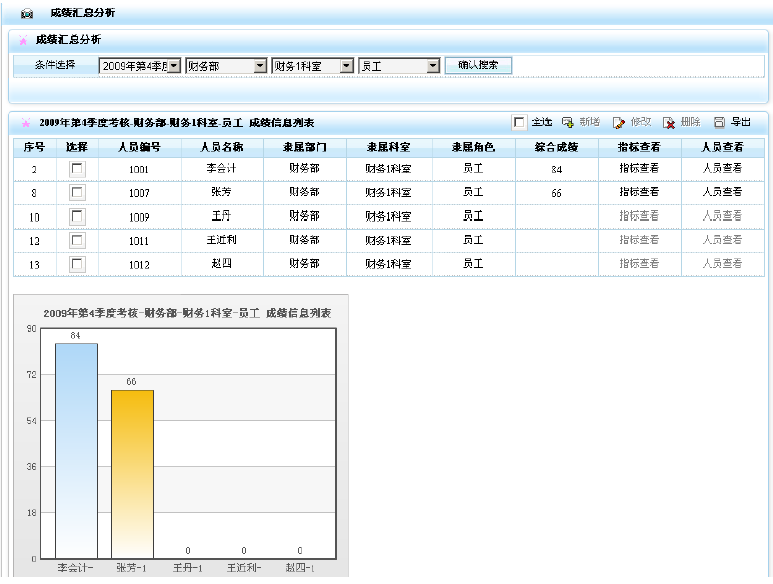This screenshot has width=773, height=584.
Task: Click the 确认搜索 search button
Action: click(478, 66)
